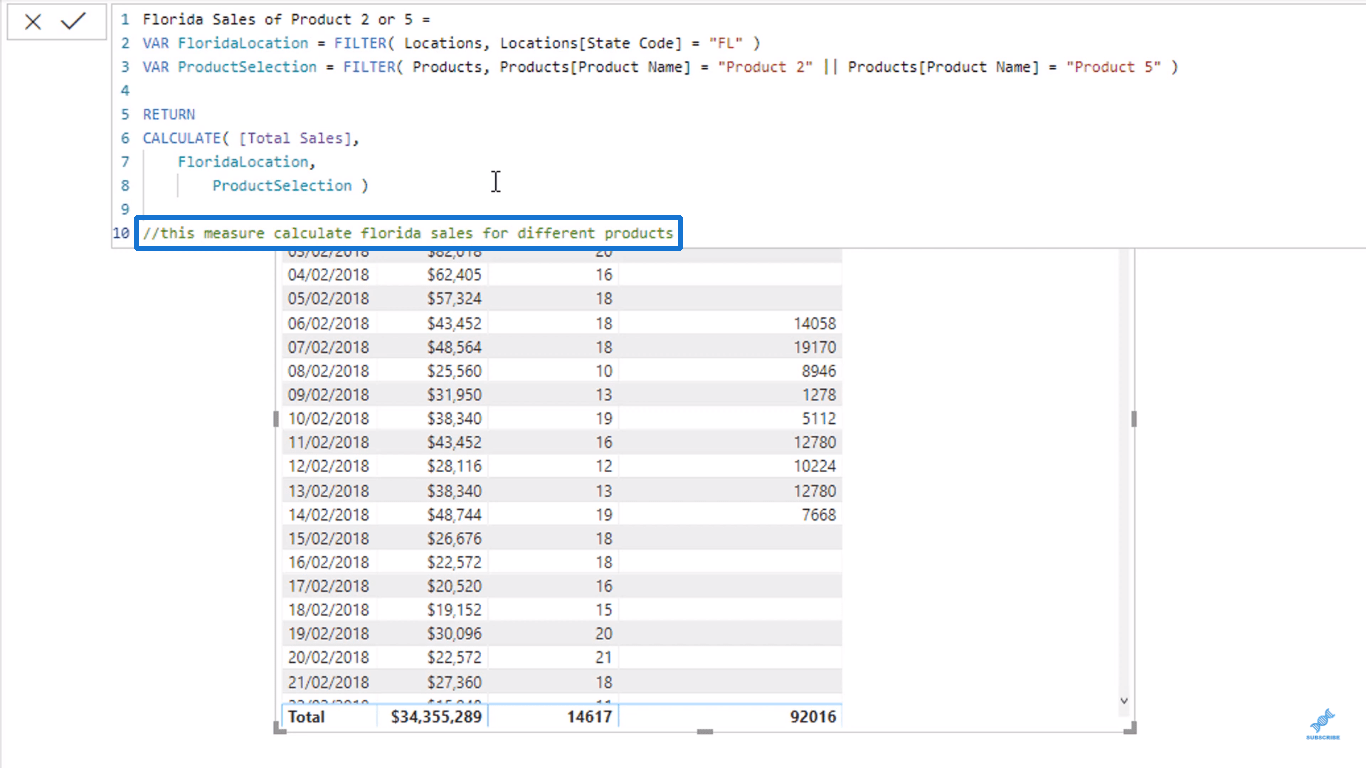Place cursor on the VAR ProductSelection line
This screenshot has width=1366, height=768.
[660, 67]
